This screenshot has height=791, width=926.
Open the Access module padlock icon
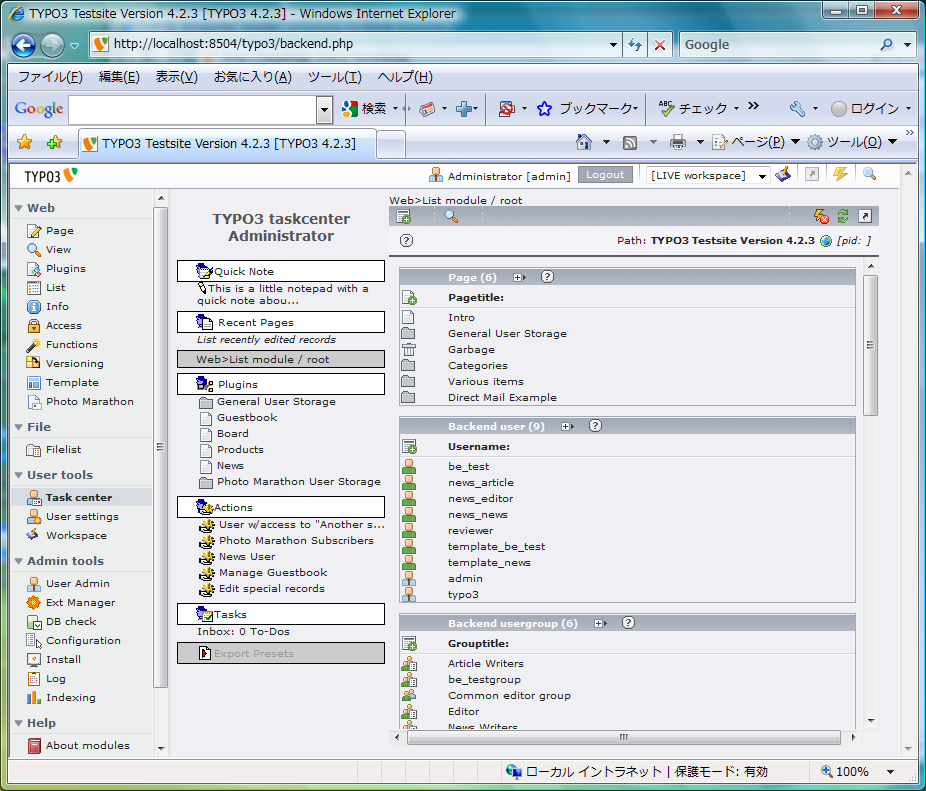(34, 325)
